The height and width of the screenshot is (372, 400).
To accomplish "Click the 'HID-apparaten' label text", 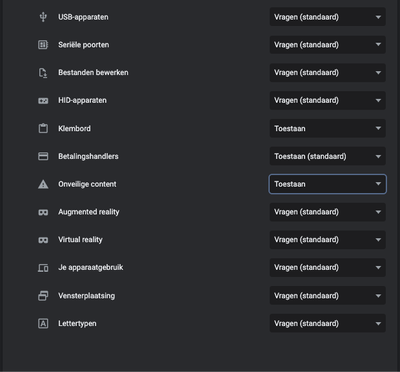I will coord(83,100).
